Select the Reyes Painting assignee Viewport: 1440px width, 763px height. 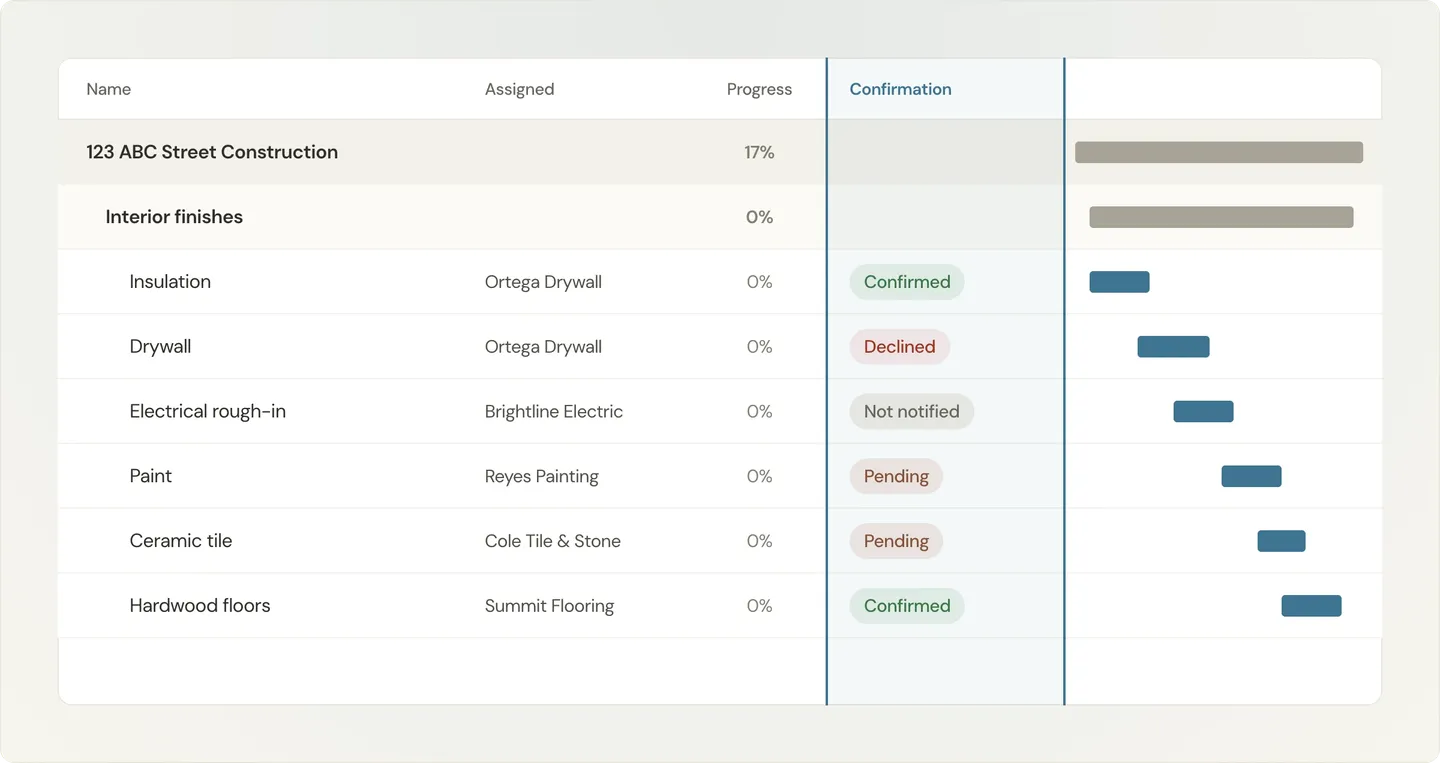click(x=542, y=476)
